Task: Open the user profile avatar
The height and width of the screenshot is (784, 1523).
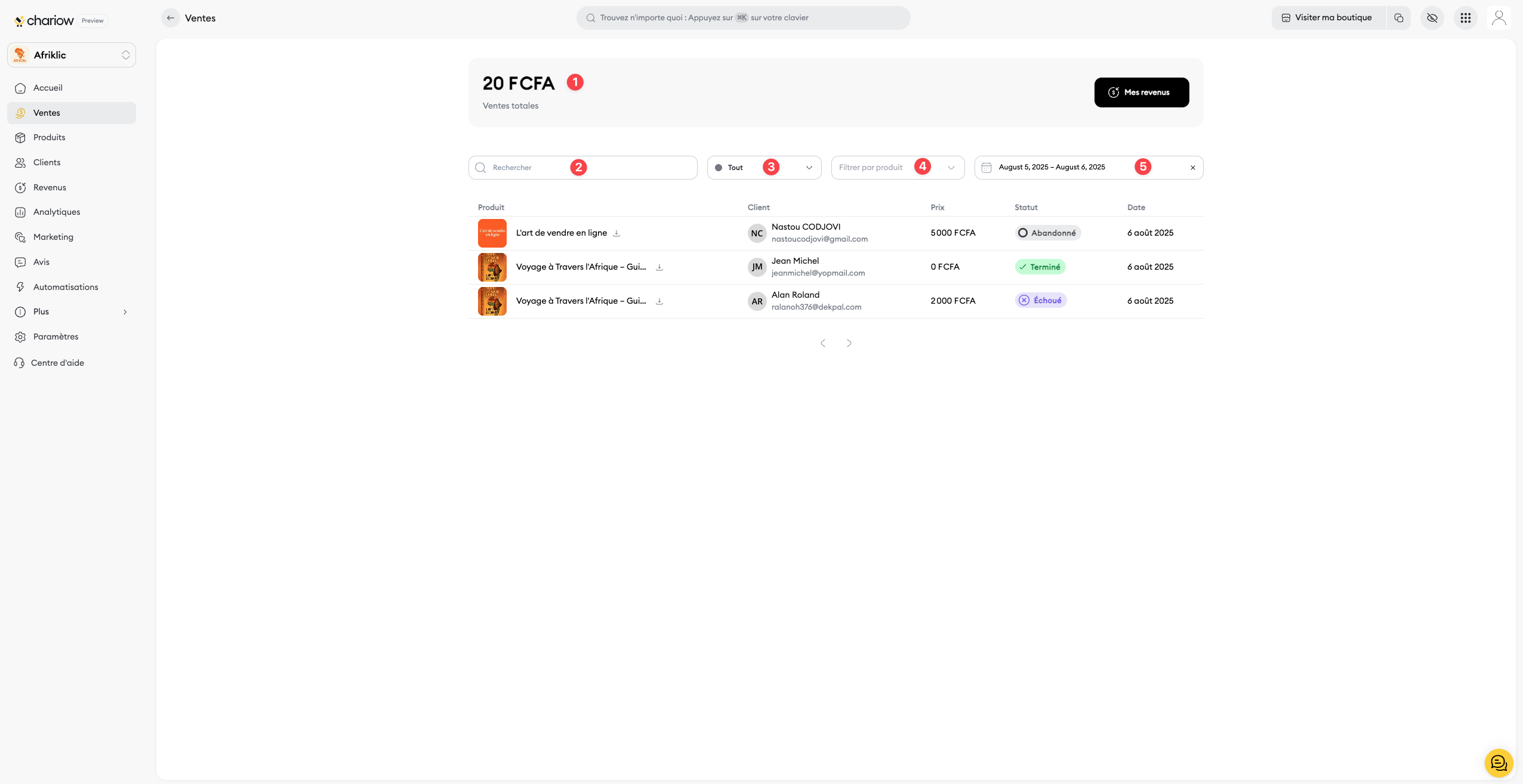Action: (x=1499, y=18)
